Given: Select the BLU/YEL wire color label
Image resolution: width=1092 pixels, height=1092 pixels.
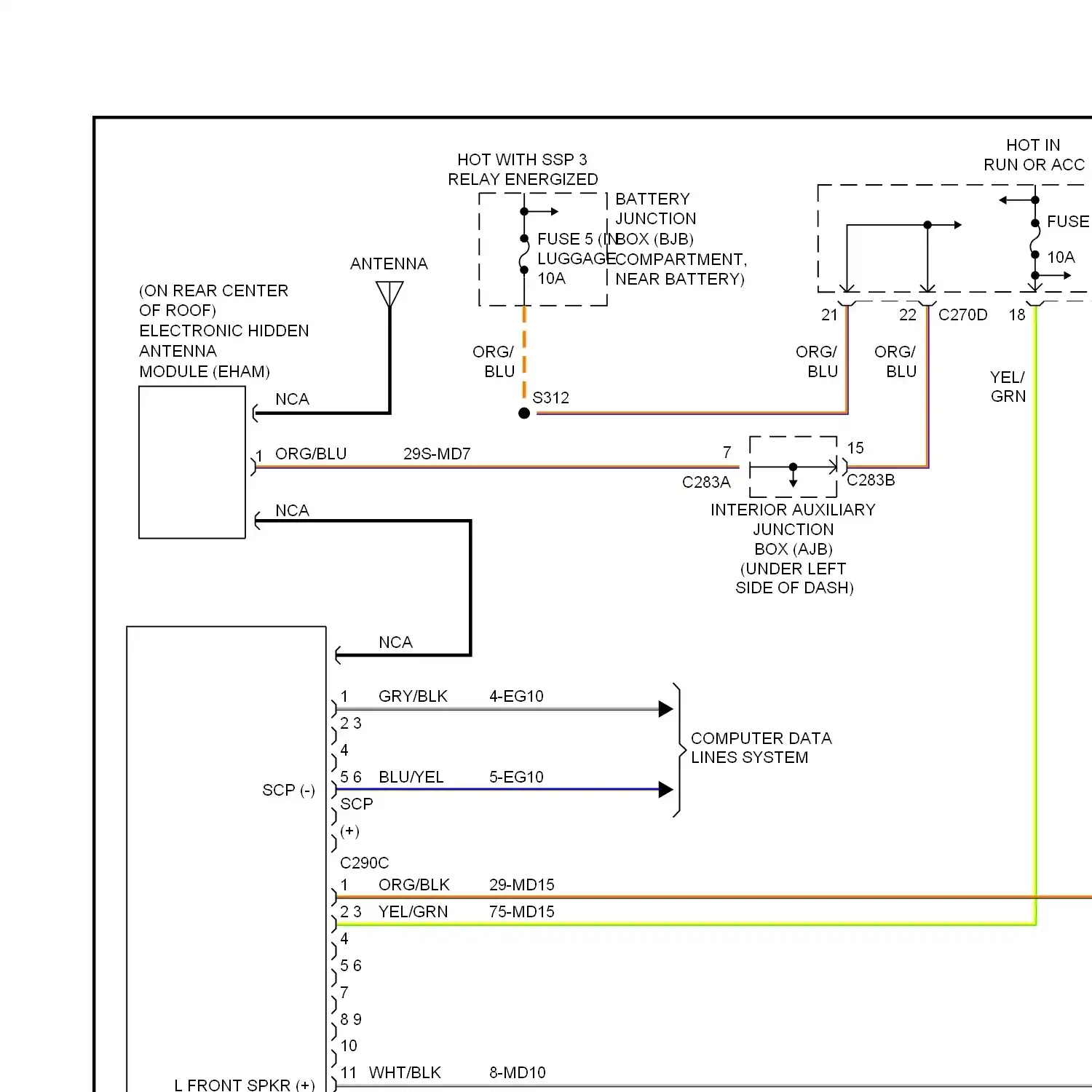Looking at the screenshot, I should (x=411, y=777).
